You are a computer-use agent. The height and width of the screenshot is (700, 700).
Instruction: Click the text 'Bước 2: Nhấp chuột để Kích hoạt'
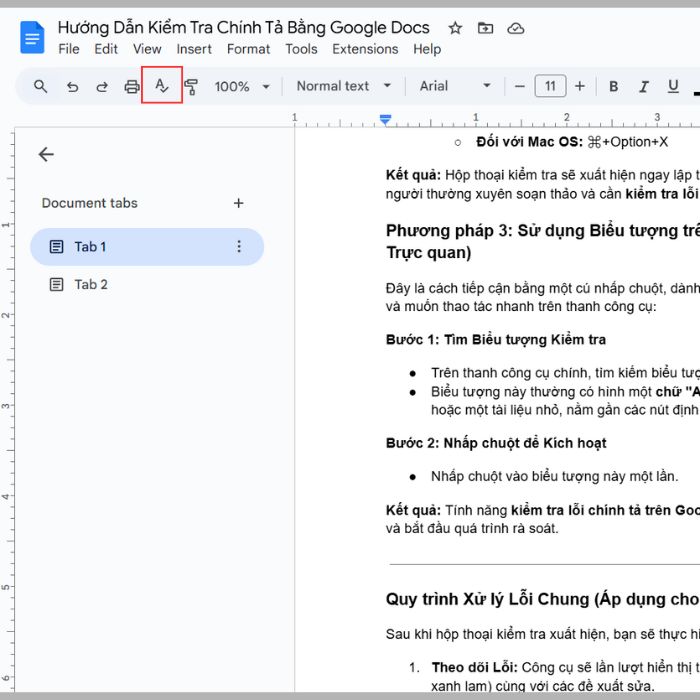[x=496, y=443]
